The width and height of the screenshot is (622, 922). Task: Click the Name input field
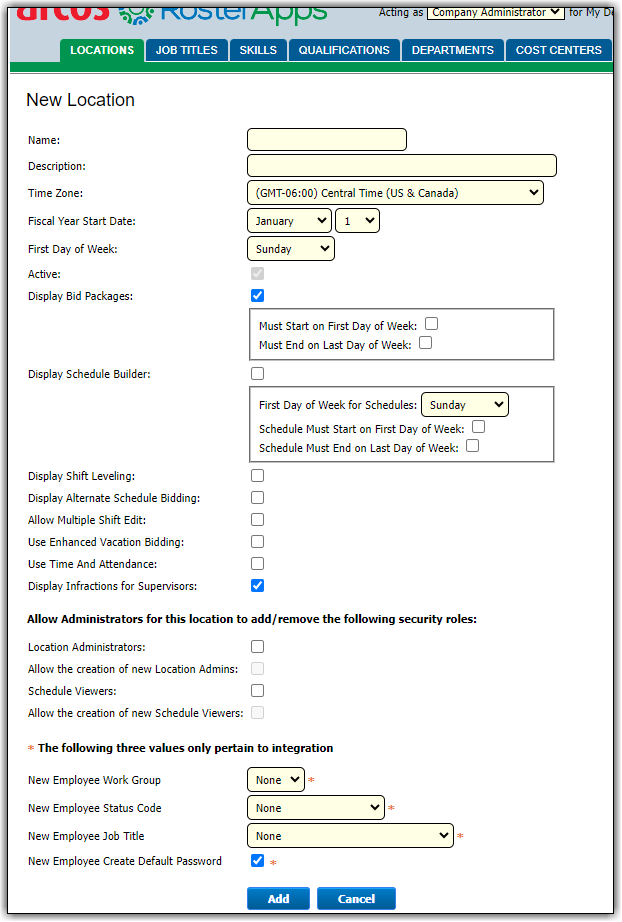click(x=326, y=140)
